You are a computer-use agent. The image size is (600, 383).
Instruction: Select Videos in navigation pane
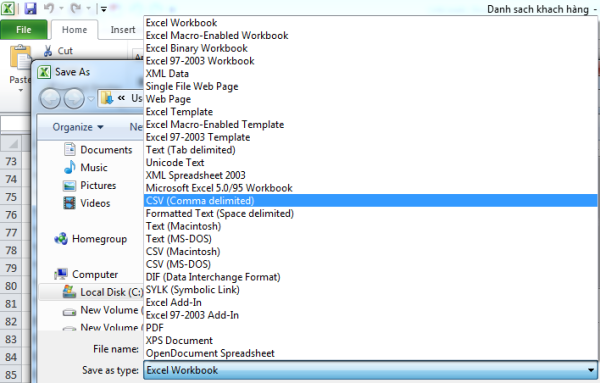coord(87,203)
